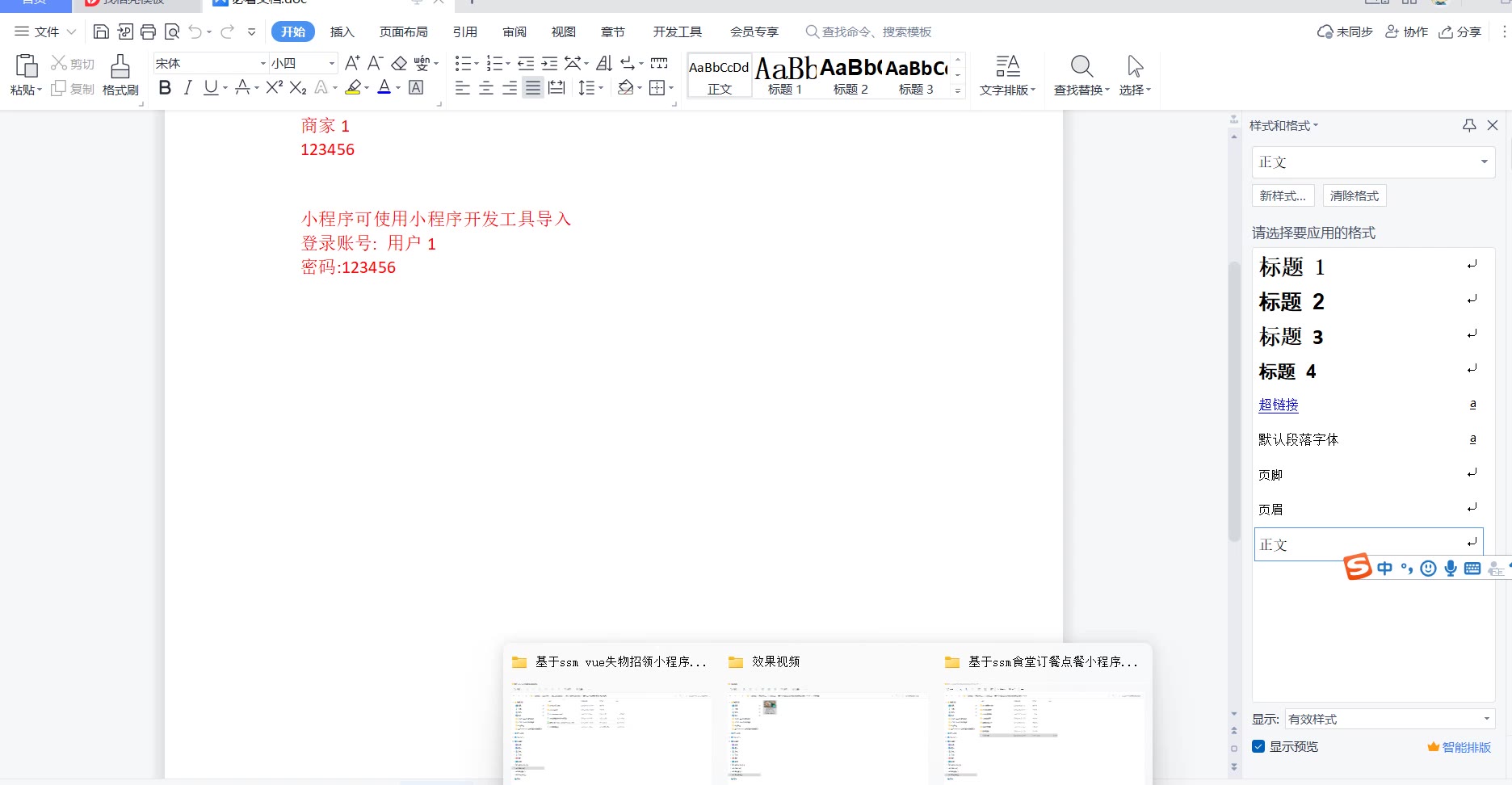Screen dimensions: 1512x785
Task: Click the Format Painter (格式刷) icon
Action: tap(120, 74)
